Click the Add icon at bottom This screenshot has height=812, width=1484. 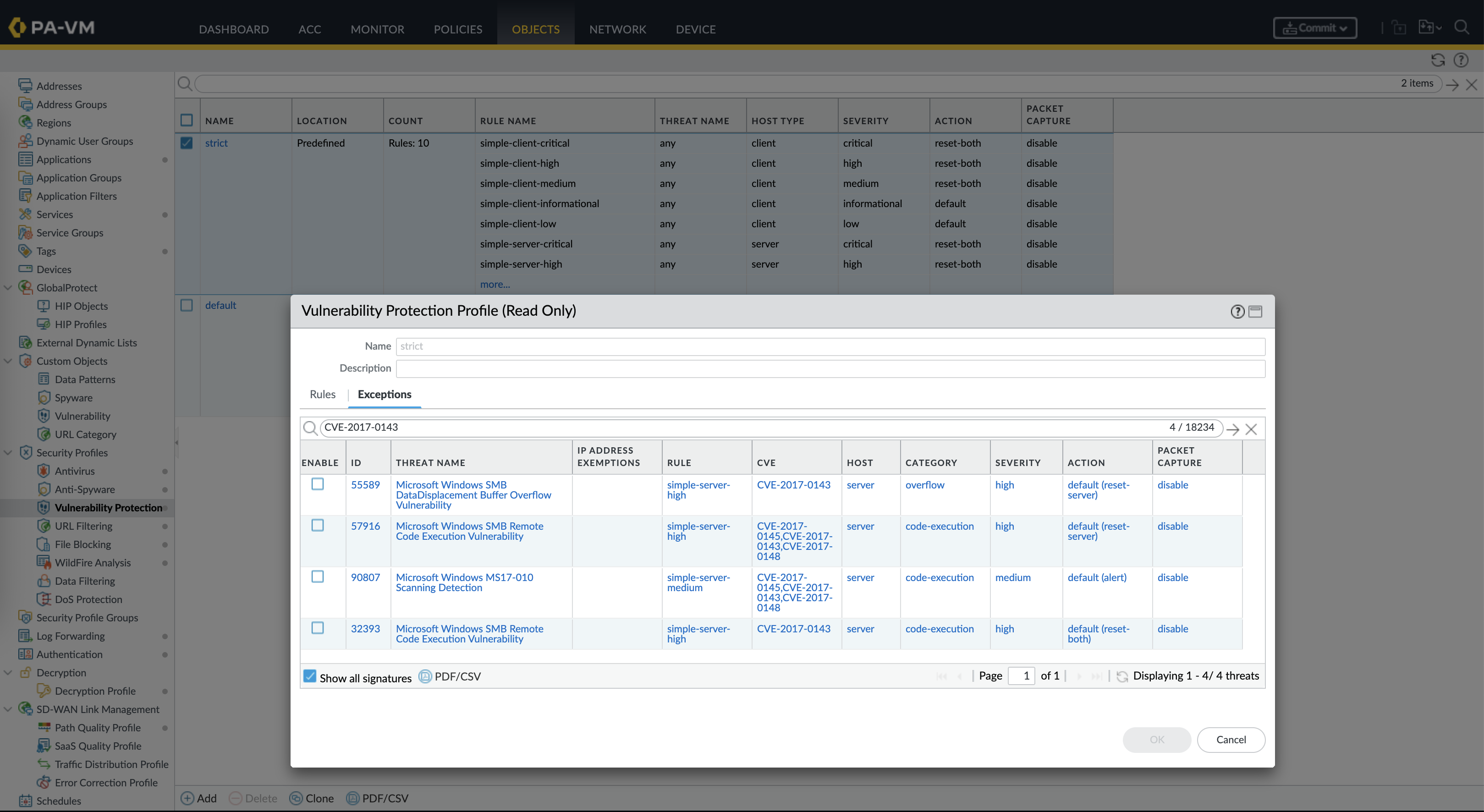point(187,798)
